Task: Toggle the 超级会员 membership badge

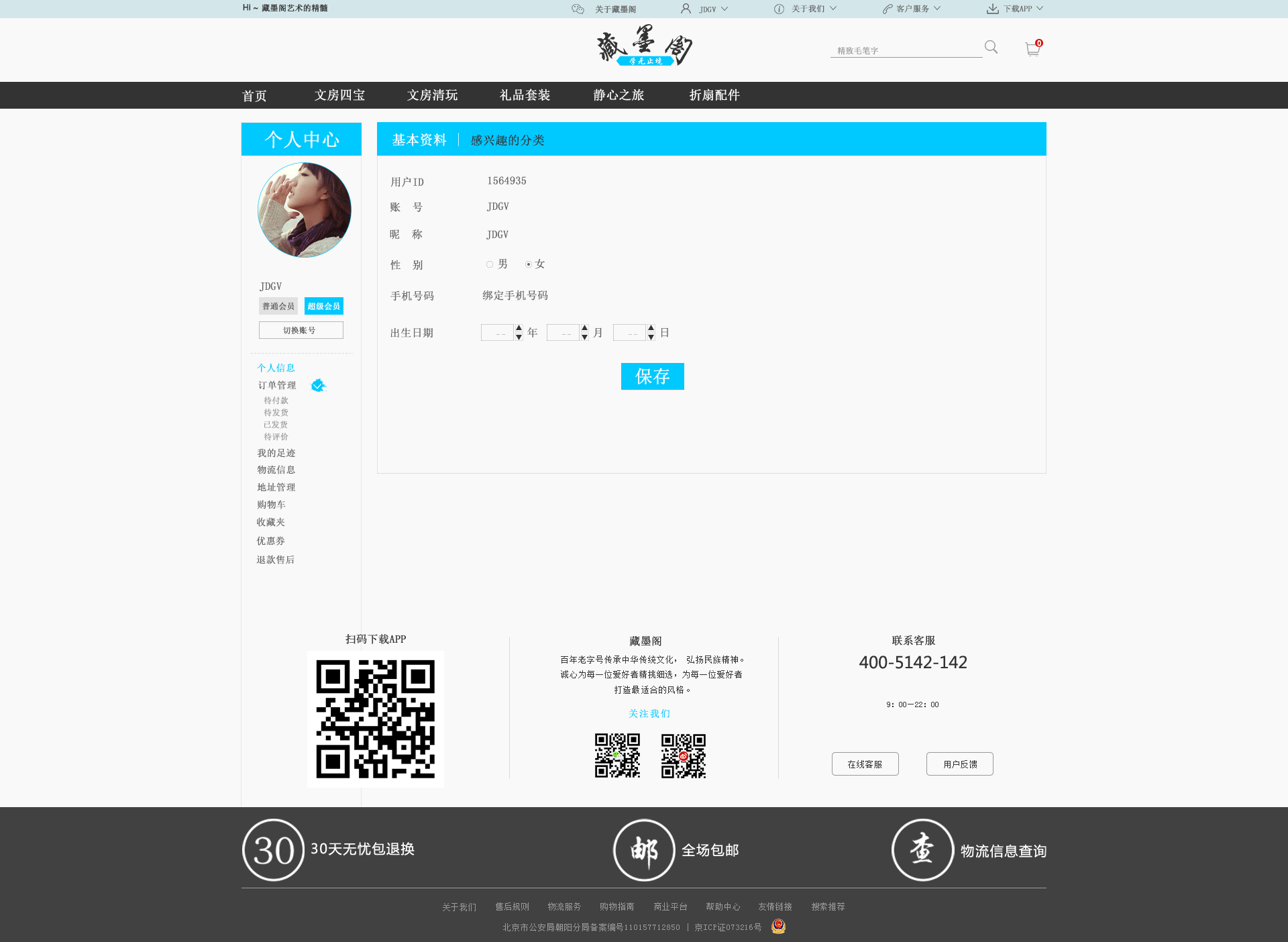Action: (x=323, y=306)
